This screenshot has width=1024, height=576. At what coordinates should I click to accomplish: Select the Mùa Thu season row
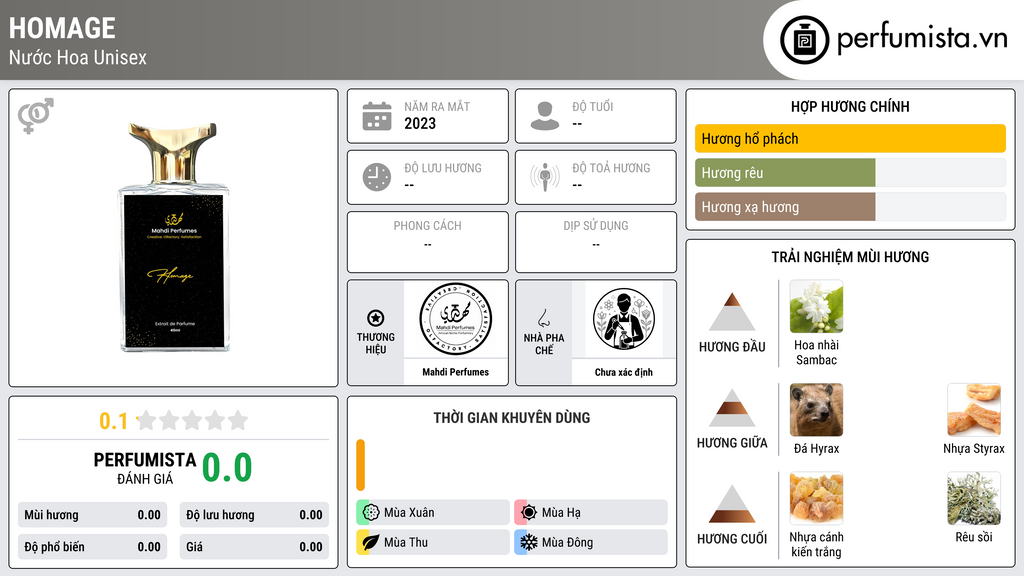click(x=433, y=542)
